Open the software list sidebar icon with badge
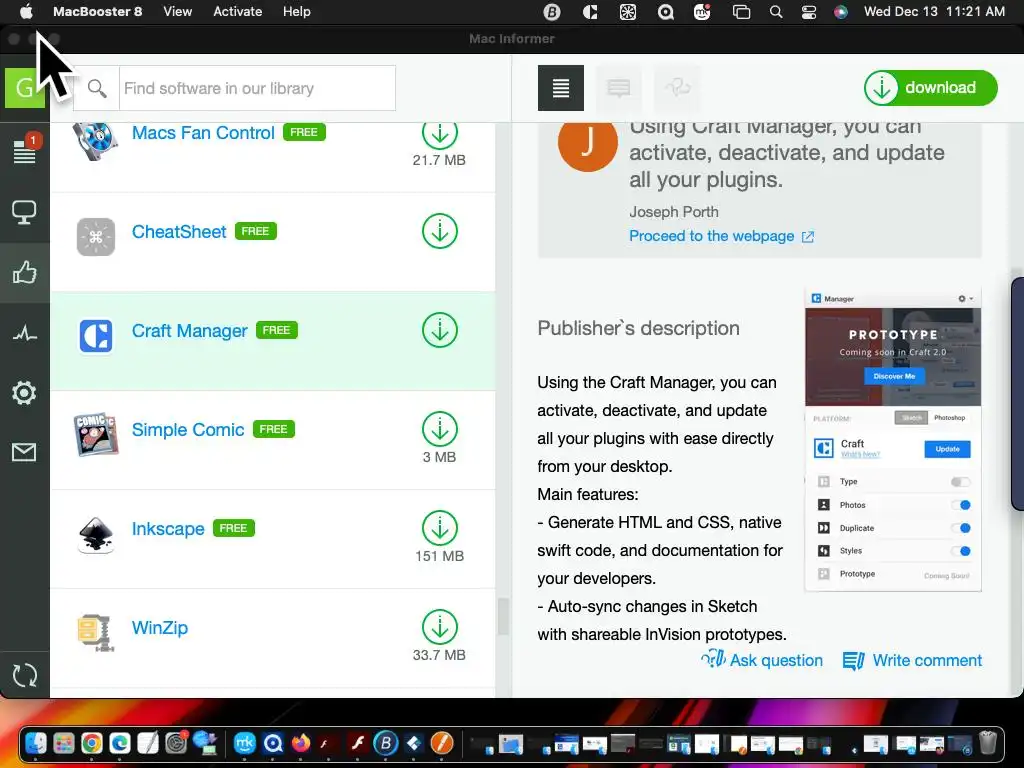This screenshot has height=768, width=1024. pos(25,150)
